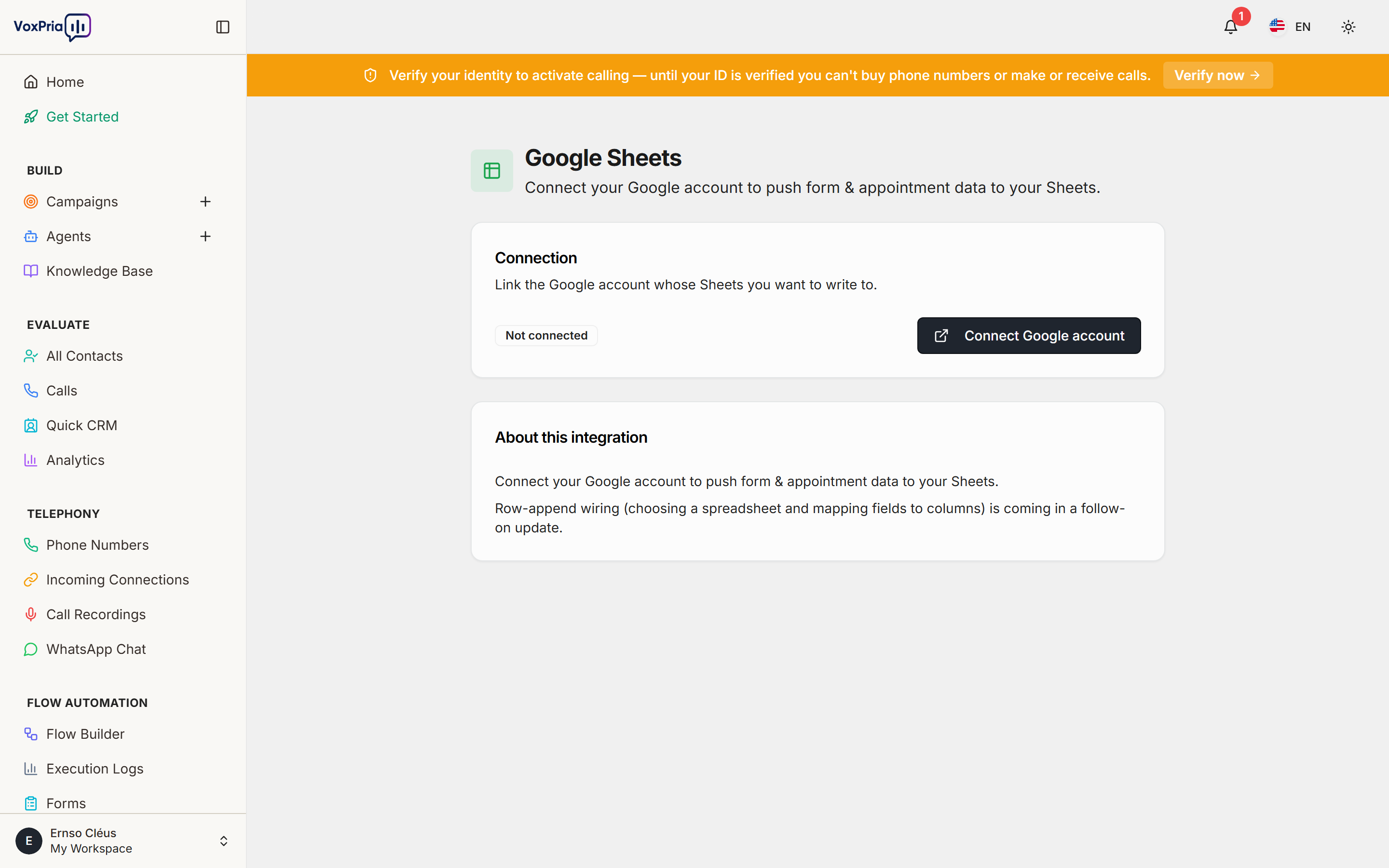Click the Get Started rocket icon
Screen dimensions: 1389x868
pos(31,117)
